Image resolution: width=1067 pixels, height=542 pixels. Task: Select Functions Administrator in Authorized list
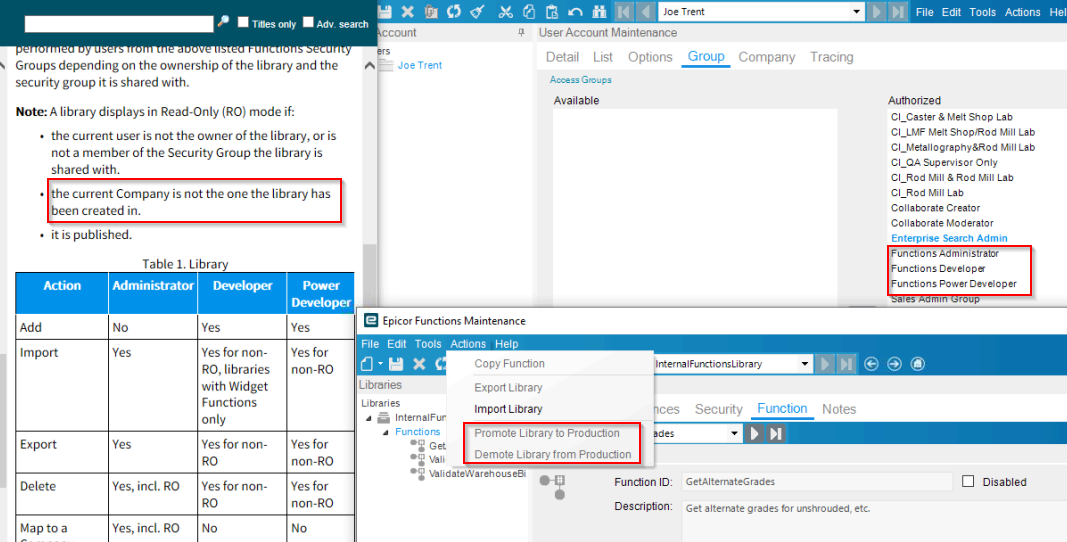[x=945, y=253]
